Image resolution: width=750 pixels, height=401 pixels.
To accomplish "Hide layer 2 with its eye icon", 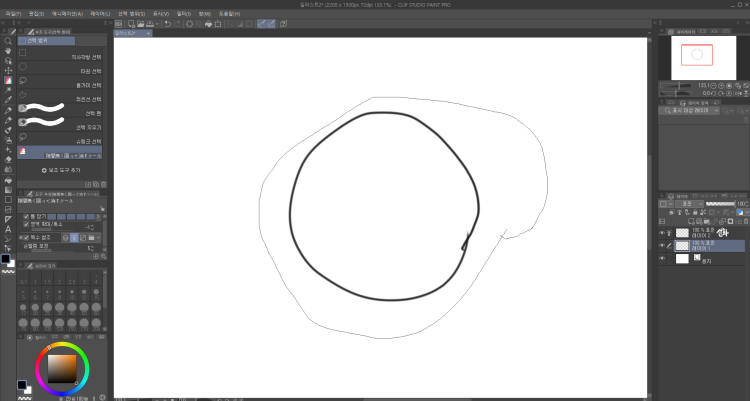I will pos(662,233).
